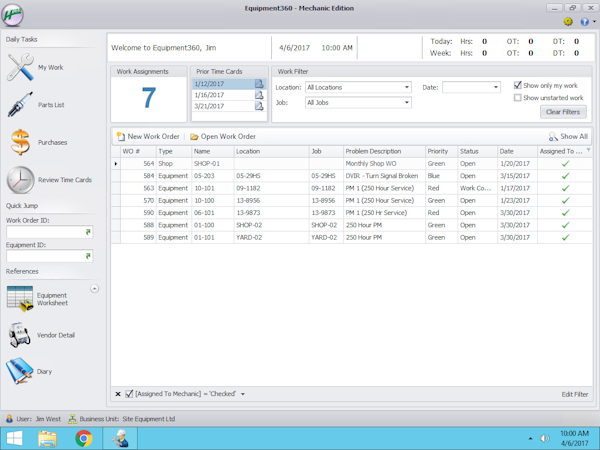Open time card document icon for 1/12/2017
The image size is (600, 450).
pyautogui.click(x=259, y=84)
